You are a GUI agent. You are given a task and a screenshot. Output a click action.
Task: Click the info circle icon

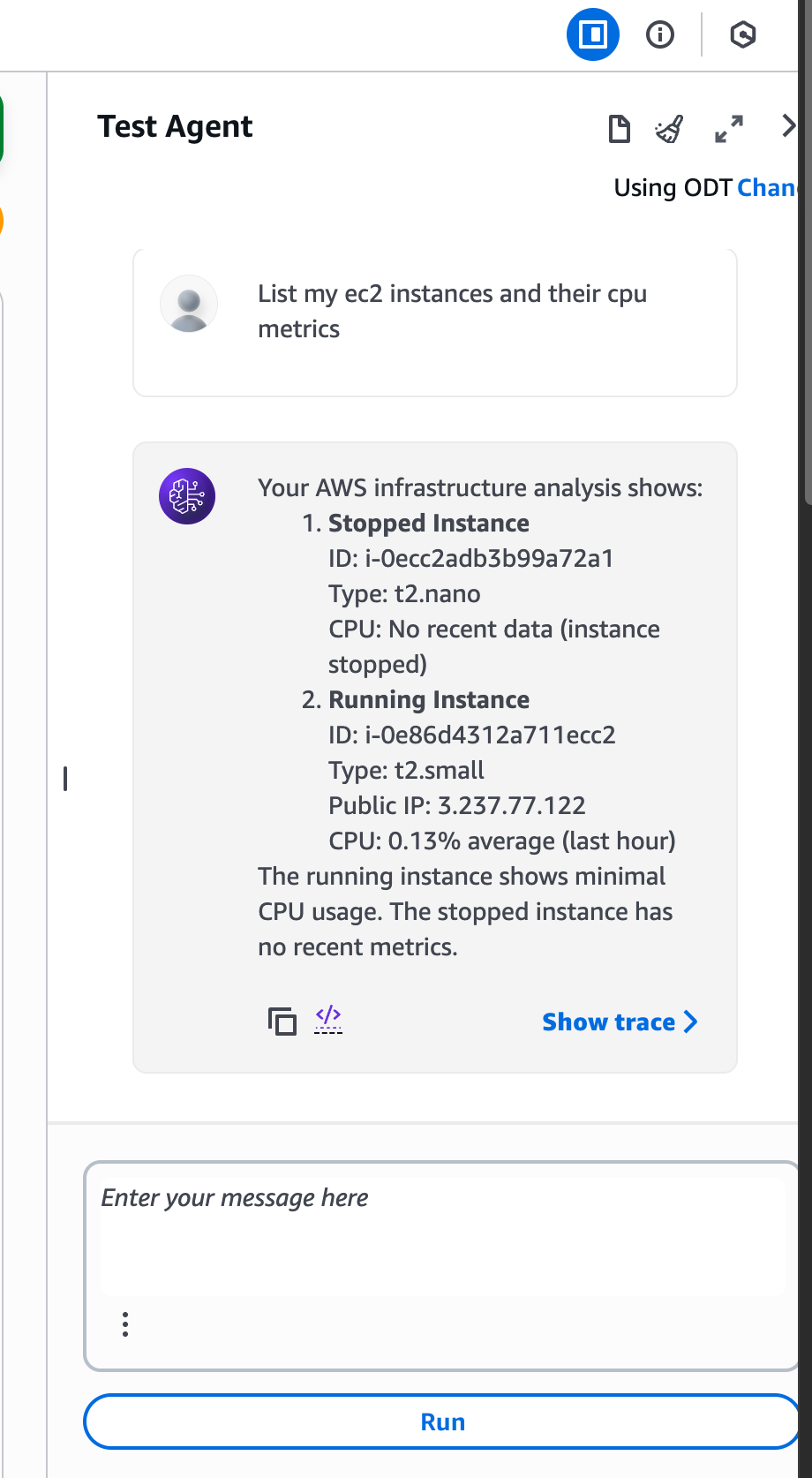[x=660, y=34]
